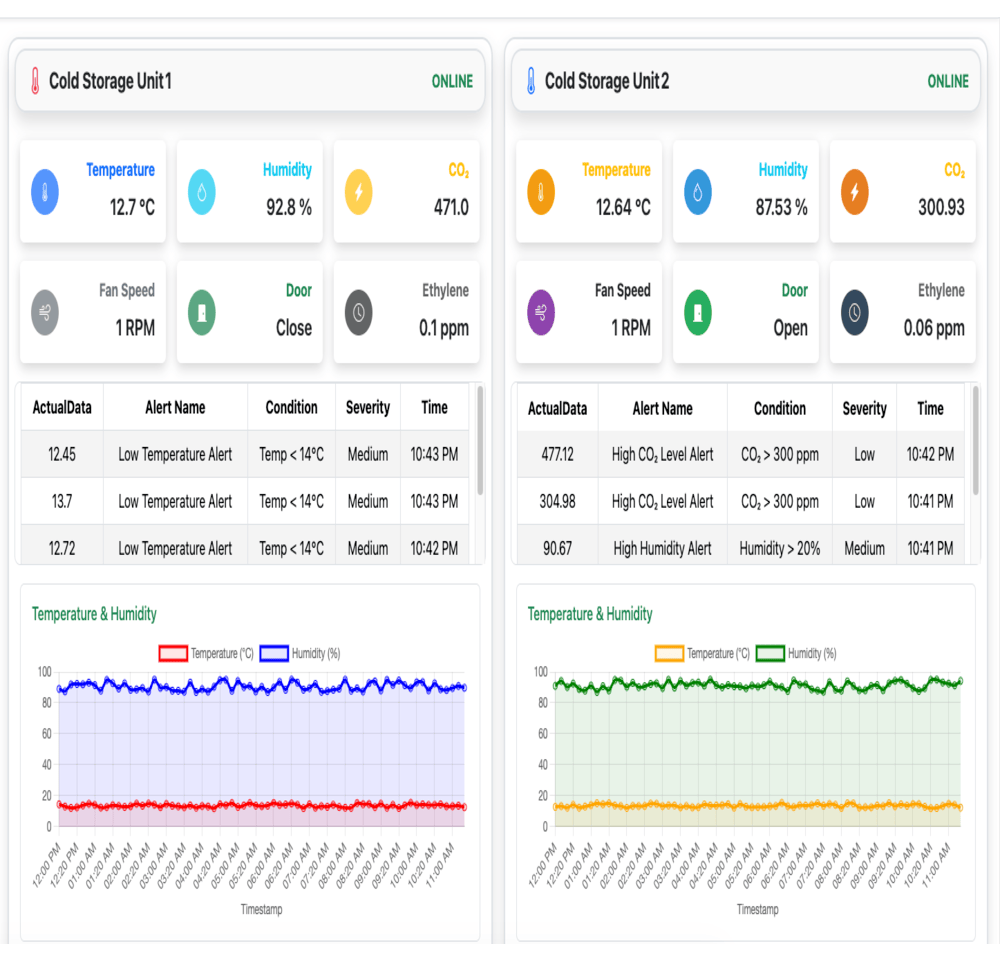
Task: Toggle green Humidity legend in Unit 2 chart
Action: 770,653
